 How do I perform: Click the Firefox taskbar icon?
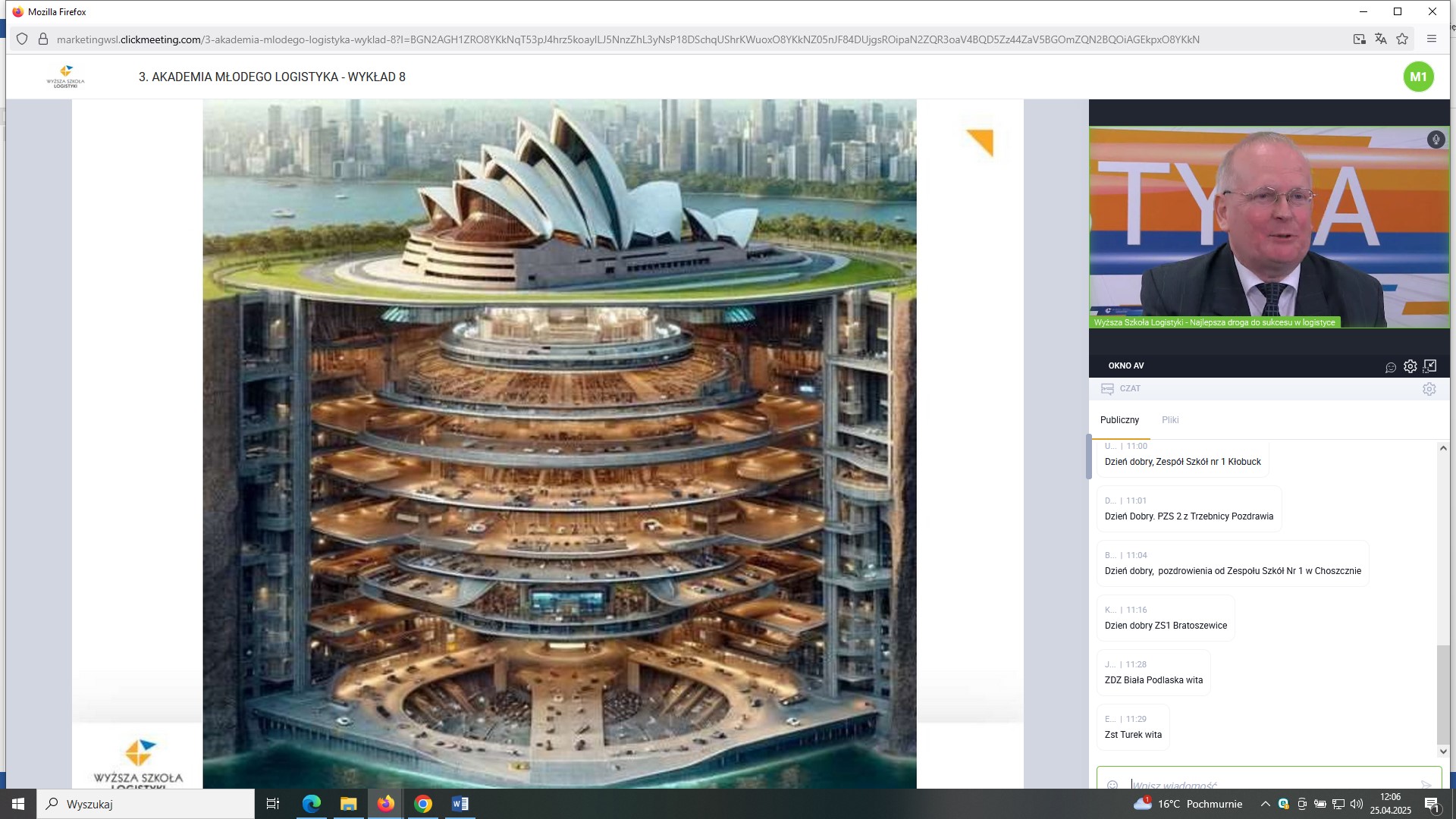(386, 804)
